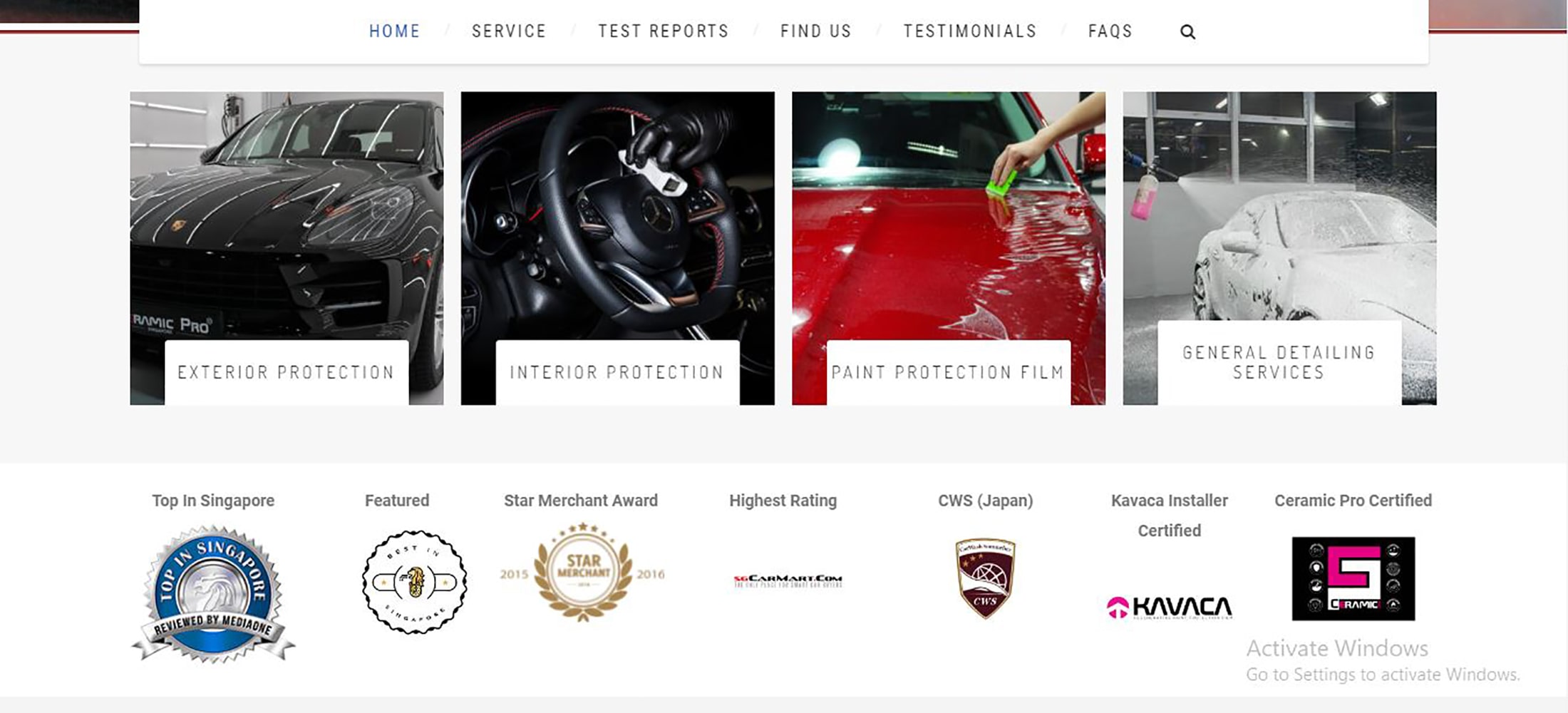Click the Exterior Protection label
The image size is (1568, 713).
click(286, 372)
